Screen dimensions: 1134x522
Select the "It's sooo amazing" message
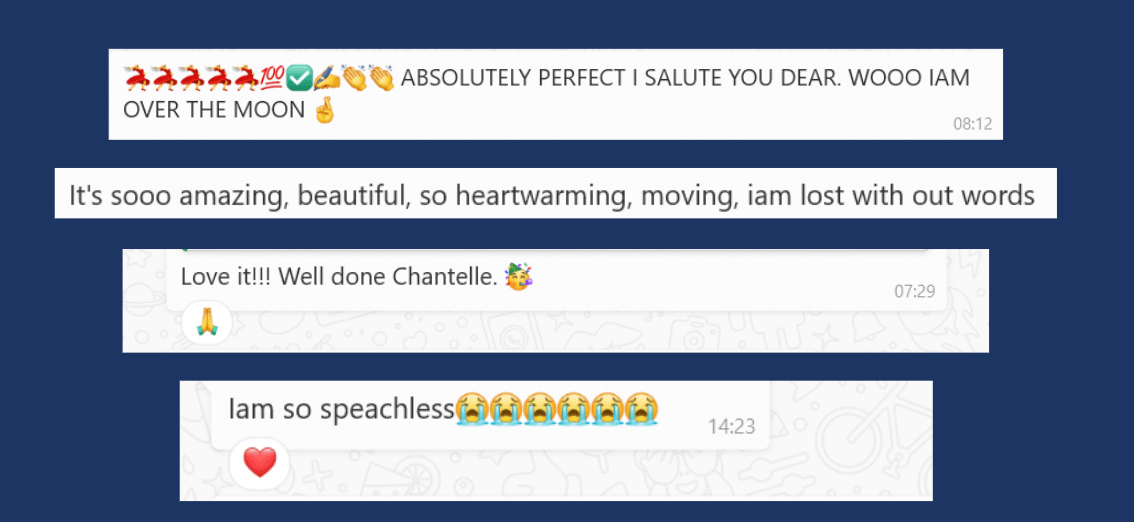[551, 195]
